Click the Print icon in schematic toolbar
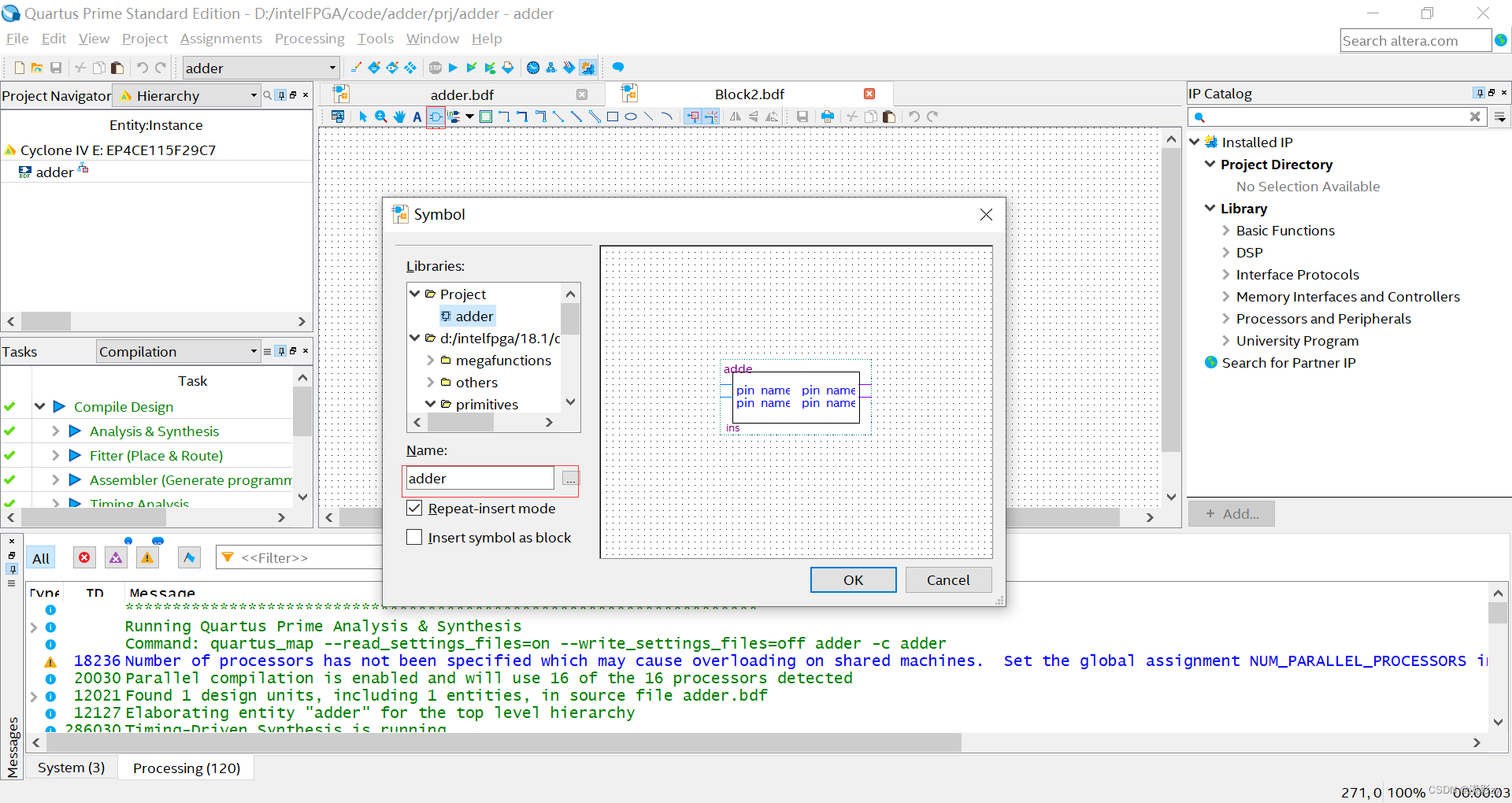The height and width of the screenshot is (803, 1512). (x=827, y=117)
